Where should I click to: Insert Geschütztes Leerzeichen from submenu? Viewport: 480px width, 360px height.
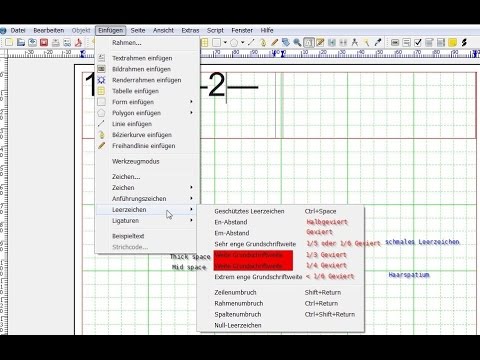point(280,211)
